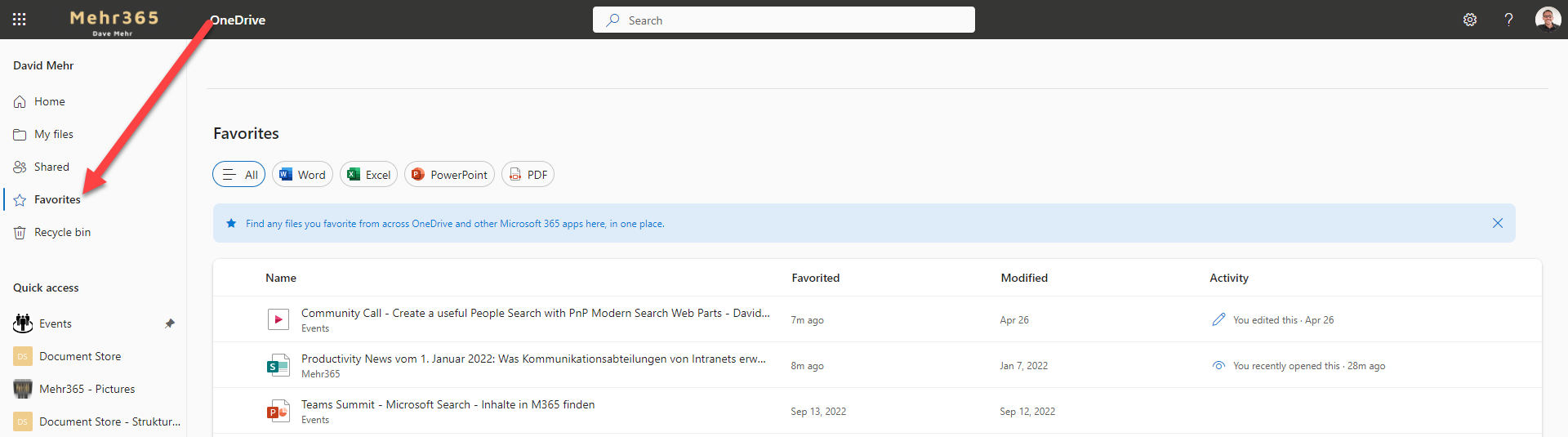Open the Teams Summit presentation
Viewport: 1568px width, 437px height.
[x=448, y=404]
